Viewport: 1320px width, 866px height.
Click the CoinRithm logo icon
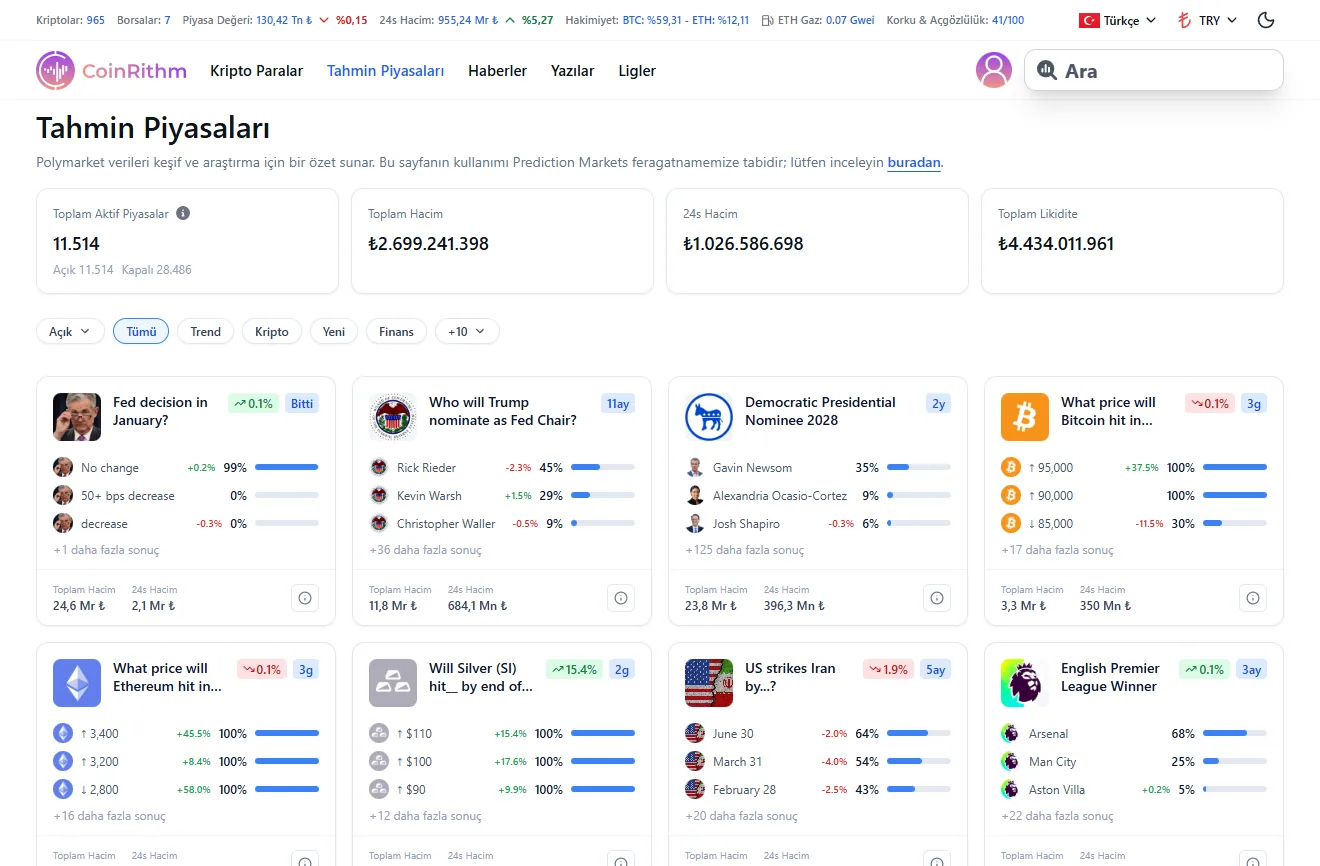pyautogui.click(x=55, y=70)
